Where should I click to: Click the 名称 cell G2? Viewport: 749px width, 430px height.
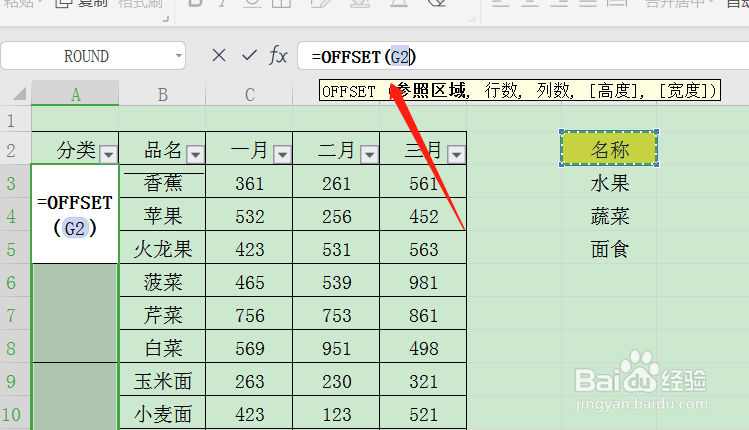coord(609,149)
